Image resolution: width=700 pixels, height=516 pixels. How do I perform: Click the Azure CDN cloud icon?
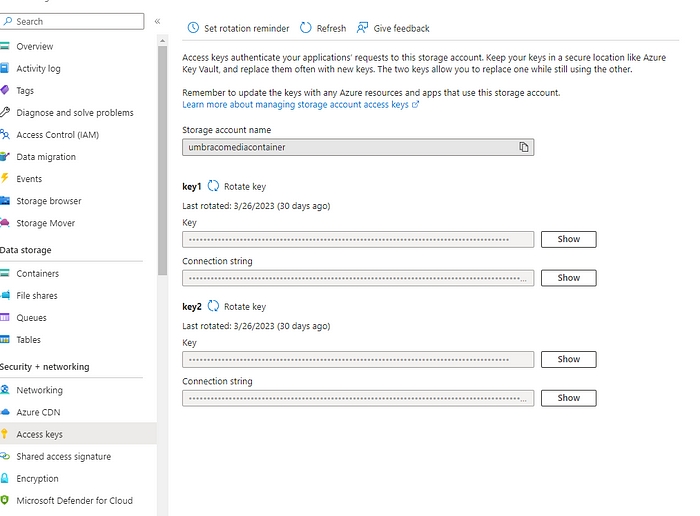coord(4,412)
